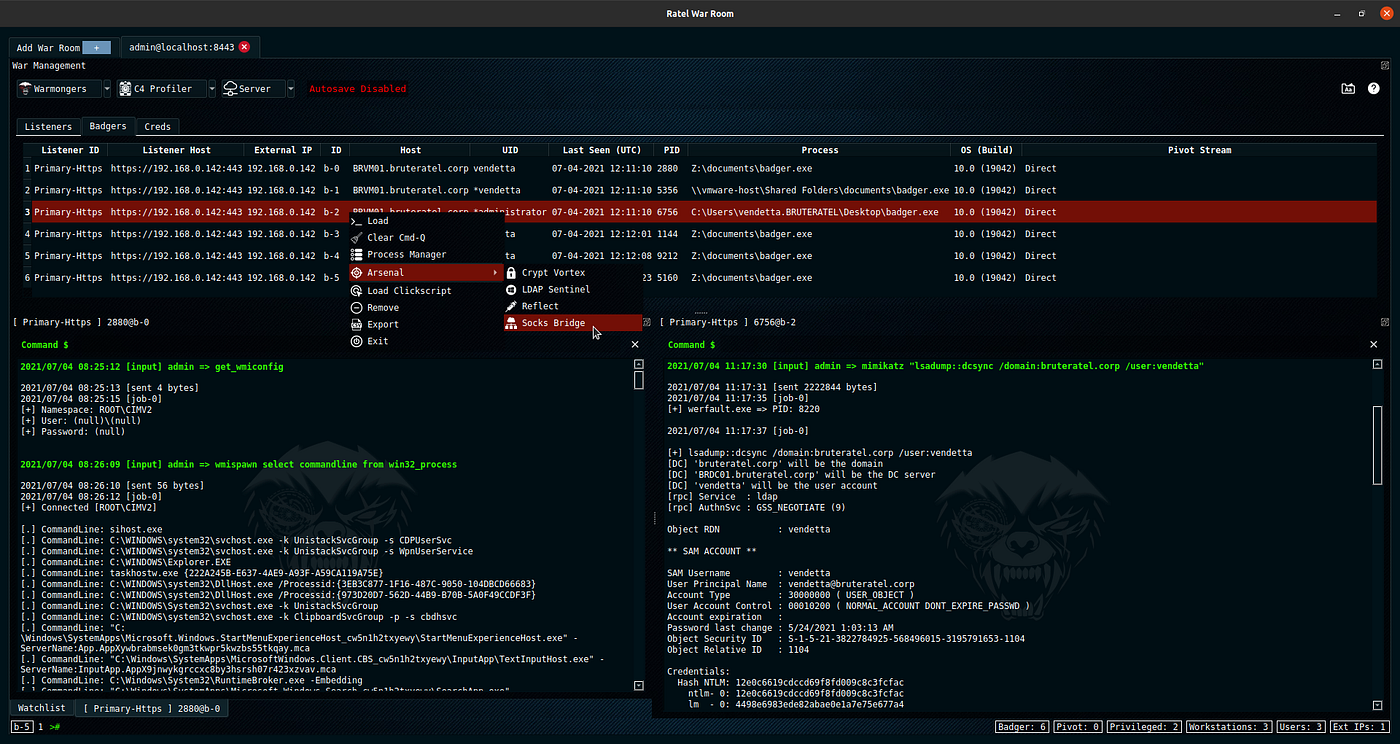Click the Badger: 6 status indicator
The image size is (1400, 744).
(x=1022, y=727)
